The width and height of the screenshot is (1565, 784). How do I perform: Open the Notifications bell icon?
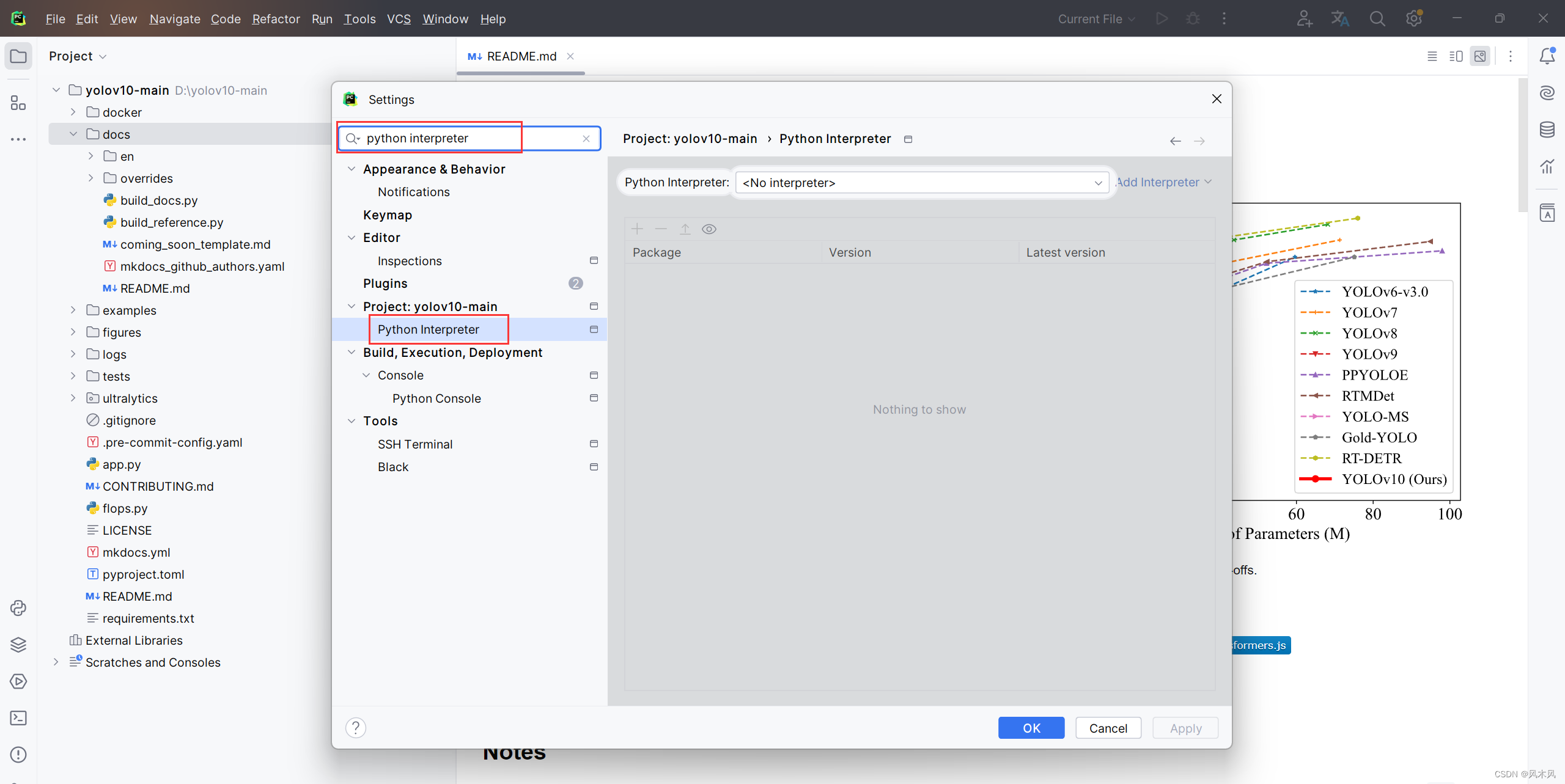click(x=1547, y=56)
